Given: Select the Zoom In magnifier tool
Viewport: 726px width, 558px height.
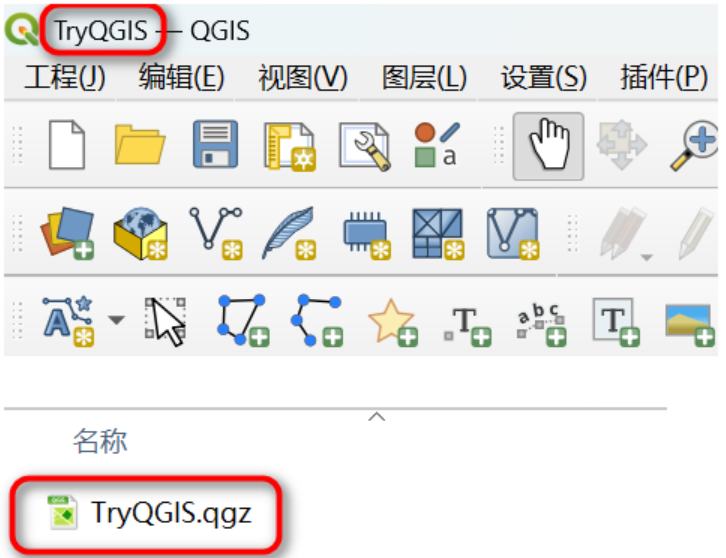Looking at the screenshot, I should coord(695,145).
